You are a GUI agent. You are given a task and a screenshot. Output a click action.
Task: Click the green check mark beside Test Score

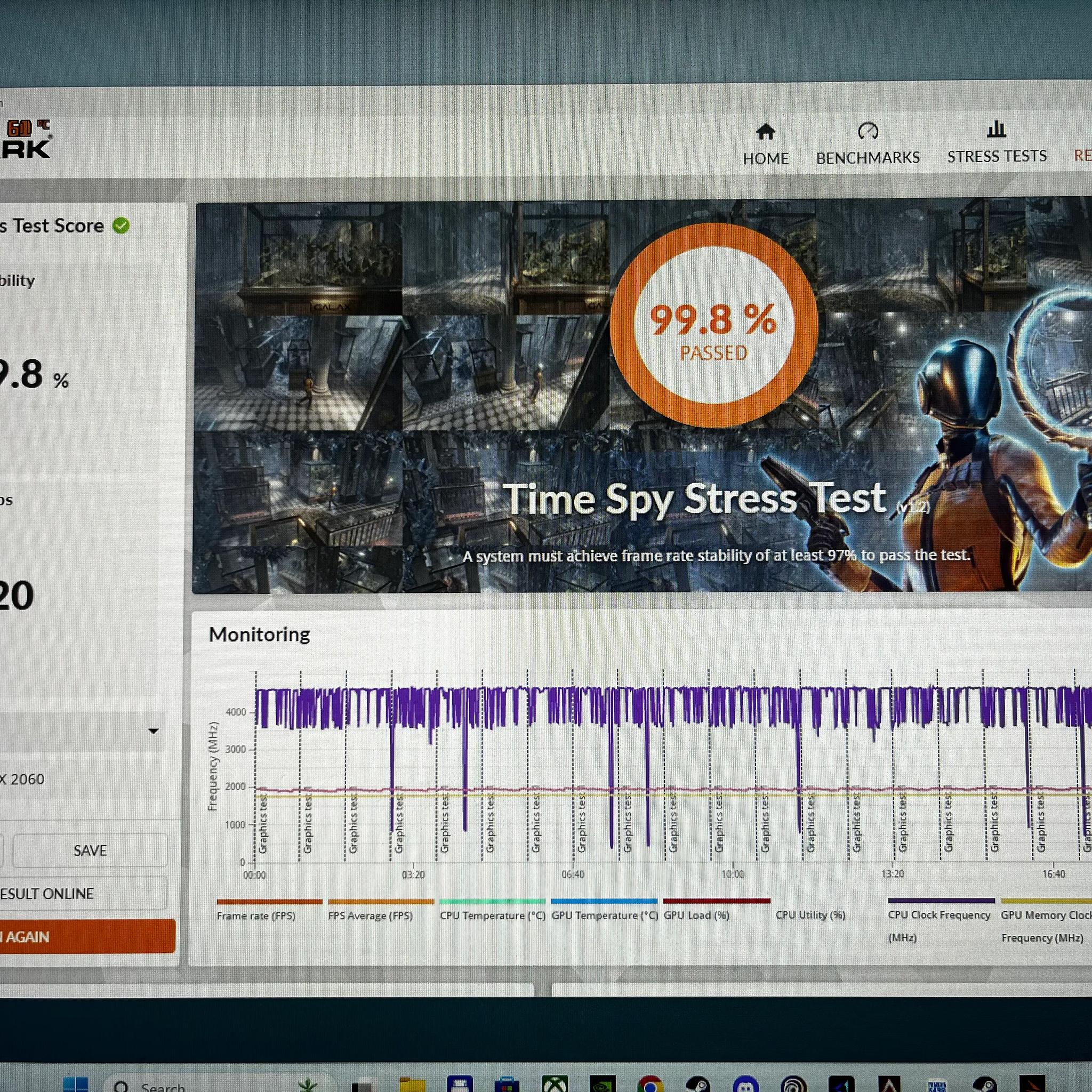pyautogui.click(x=121, y=226)
